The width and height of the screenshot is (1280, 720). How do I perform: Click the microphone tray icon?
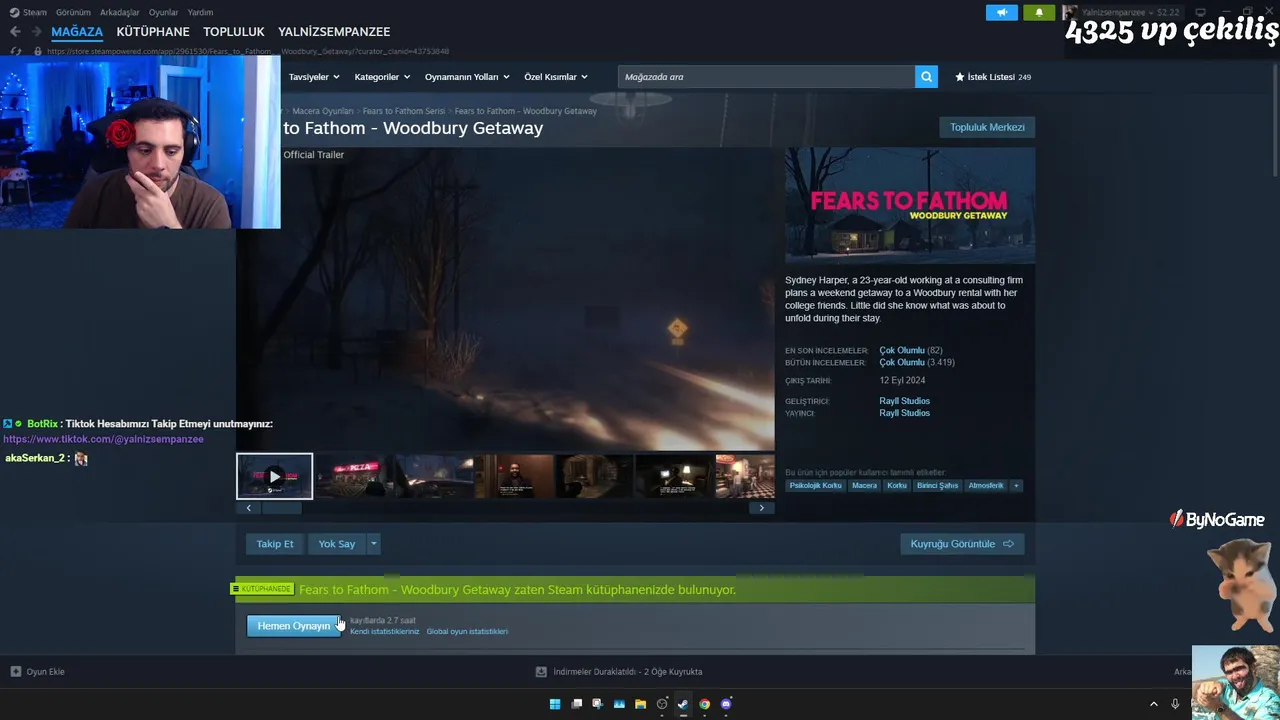click(1175, 704)
